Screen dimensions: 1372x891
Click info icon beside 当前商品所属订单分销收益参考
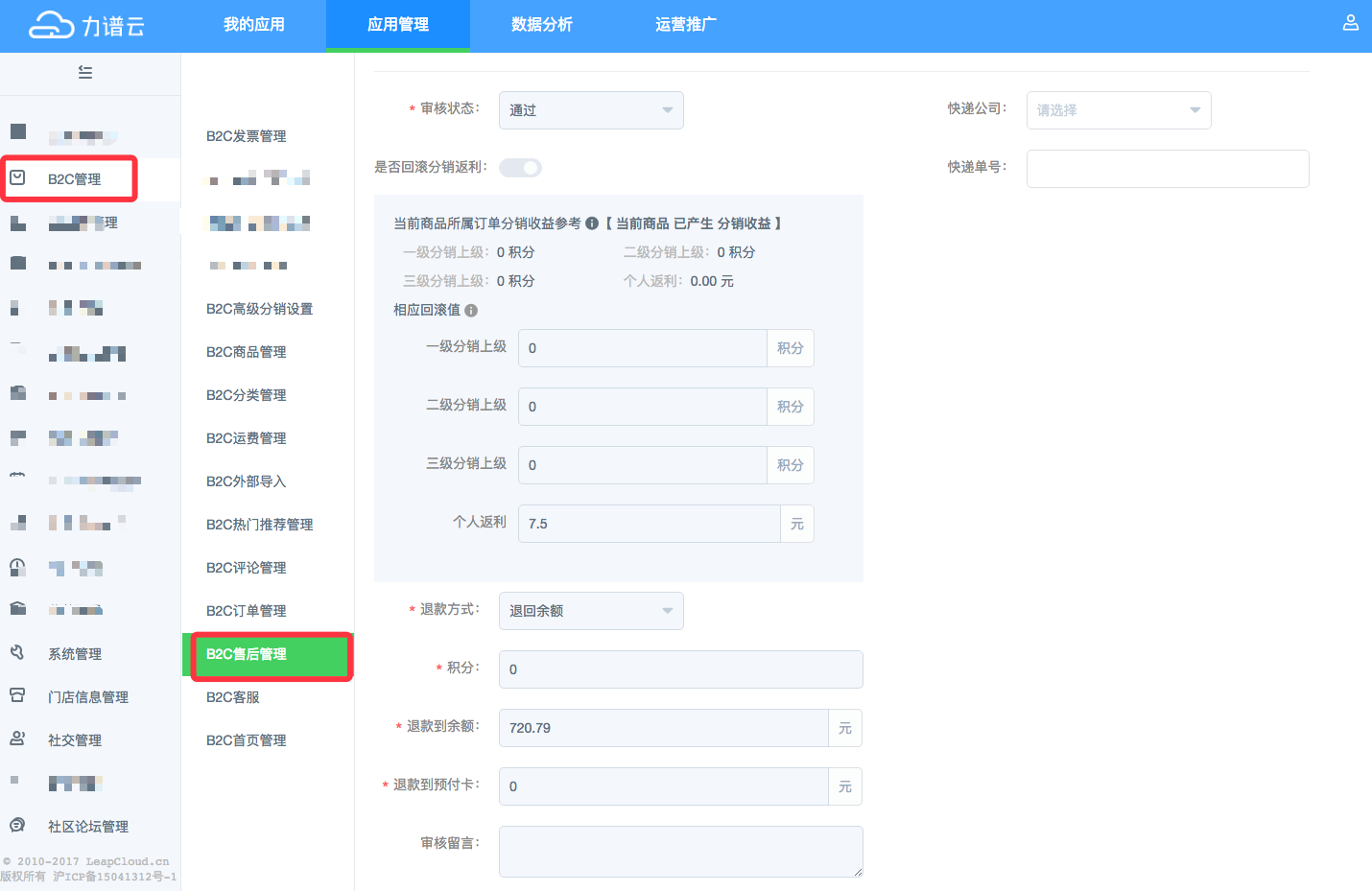(x=592, y=223)
